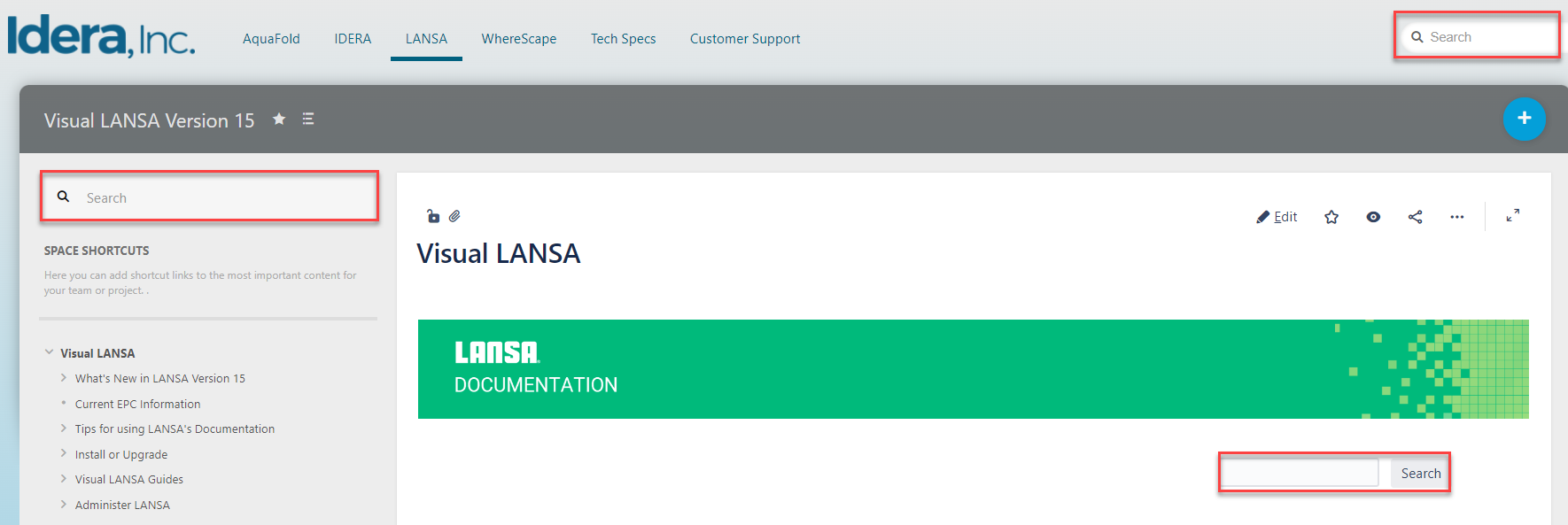Viewport: 1568px width, 525px height.
Task: Click the Edit page button
Action: click(x=1277, y=217)
